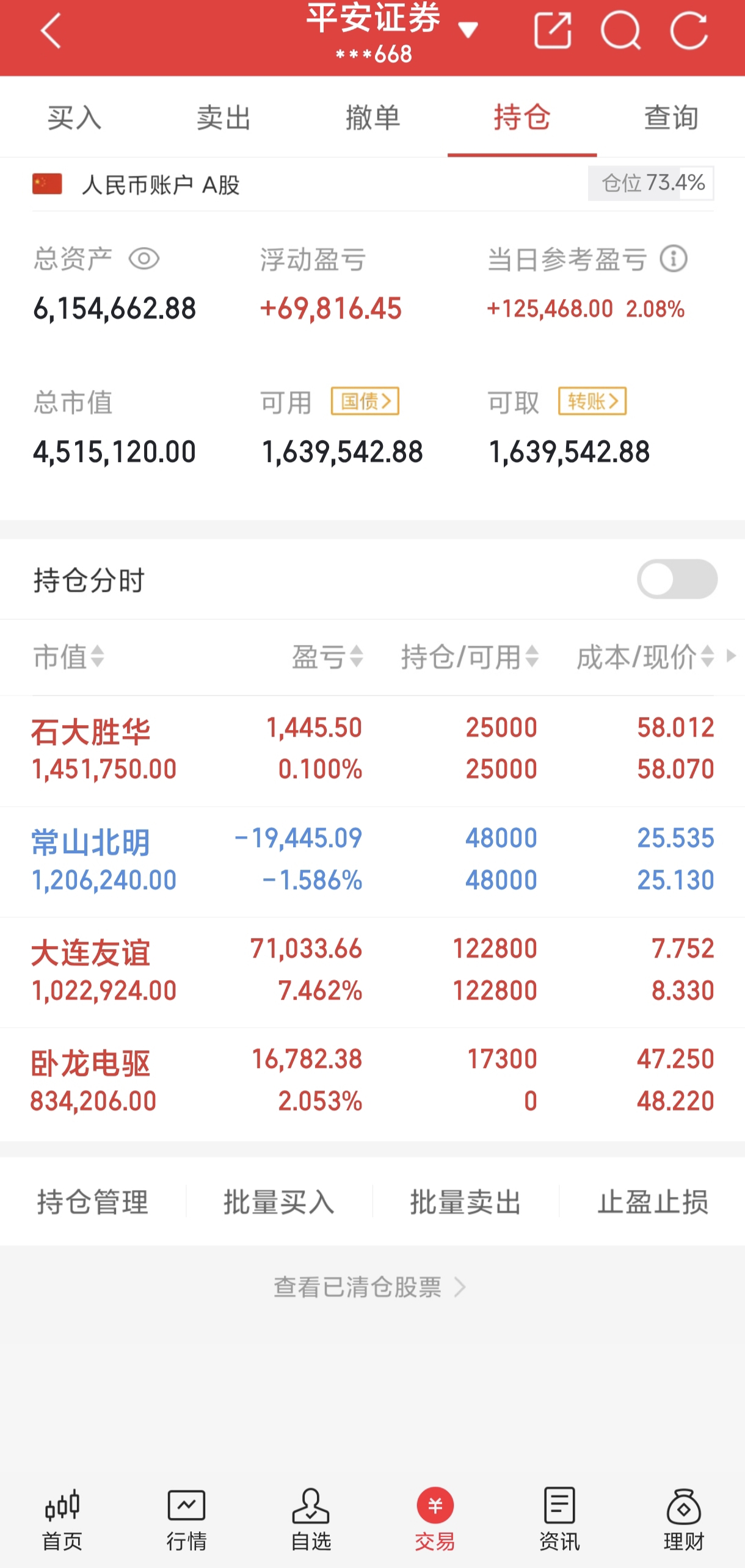The image size is (745, 1568).
Task: Refresh the holdings with the reload icon
Action: [x=689, y=31]
